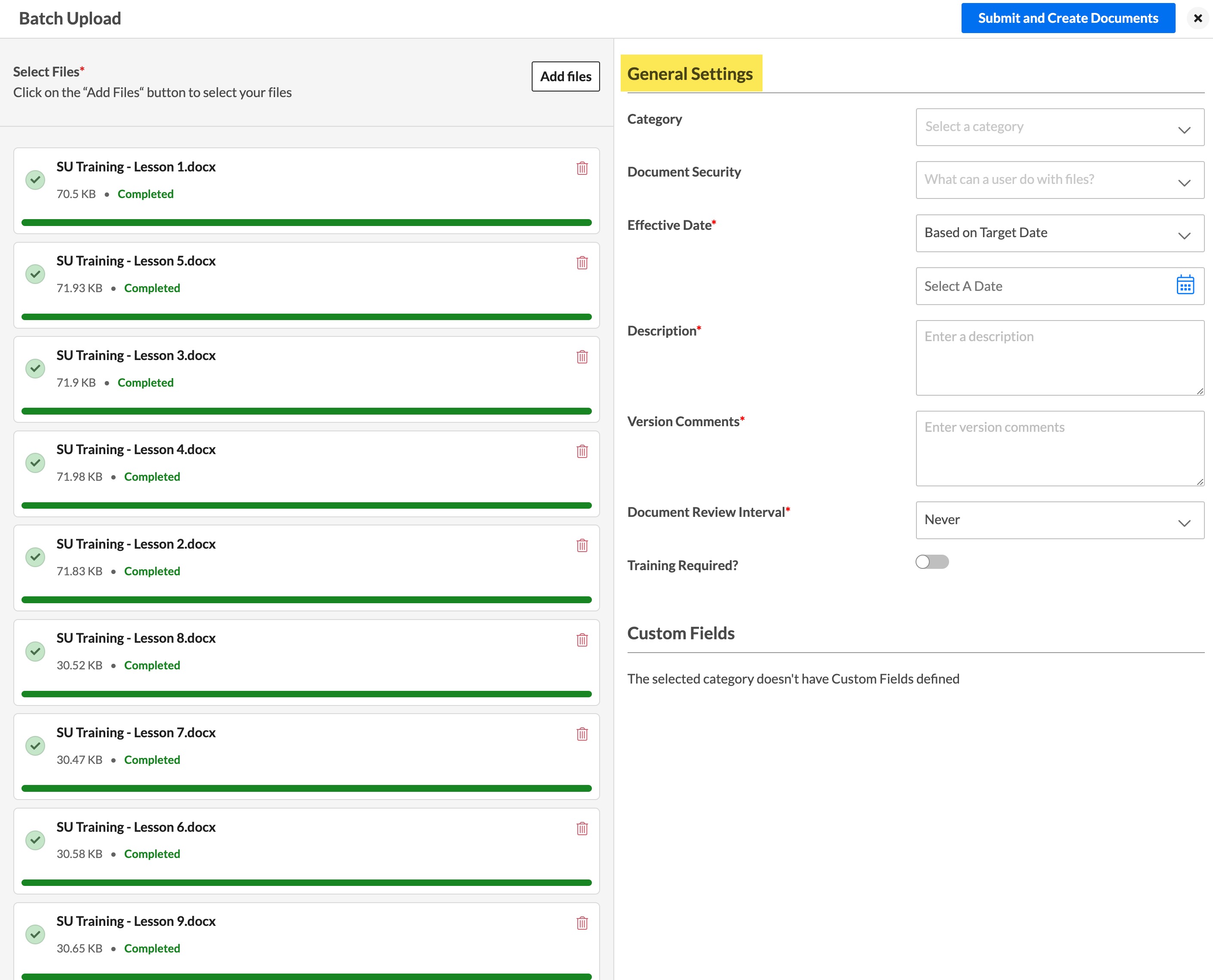The width and height of the screenshot is (1213, 980).
Task: Click Completed status of Lesson 2.docx
Action: [153, 571]
